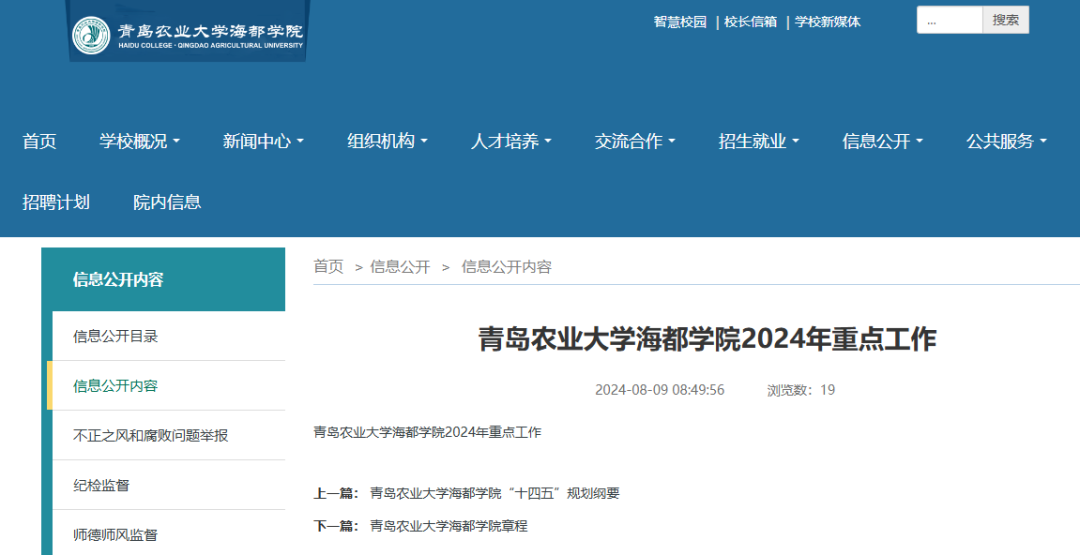Image resolution: width=1080 pixels, height=555 pixels.
Task: Expand the 公共服务 dropdown menu
Action: [x=1006, y=141]
